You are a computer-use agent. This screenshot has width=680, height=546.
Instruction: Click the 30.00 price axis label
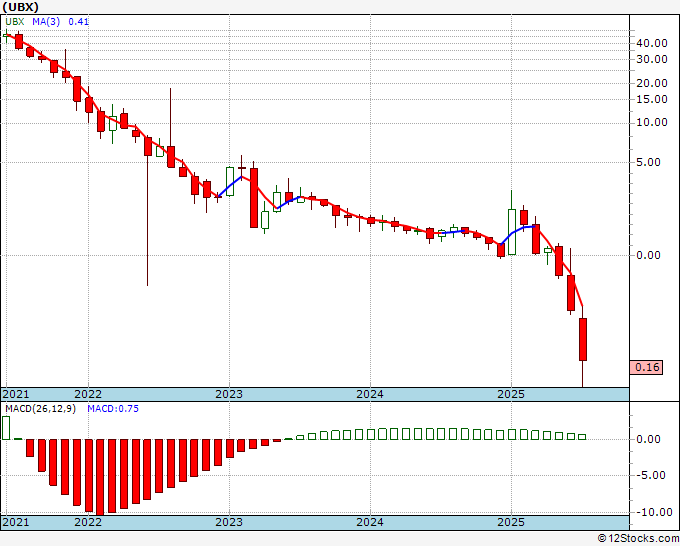pos(652,59)
